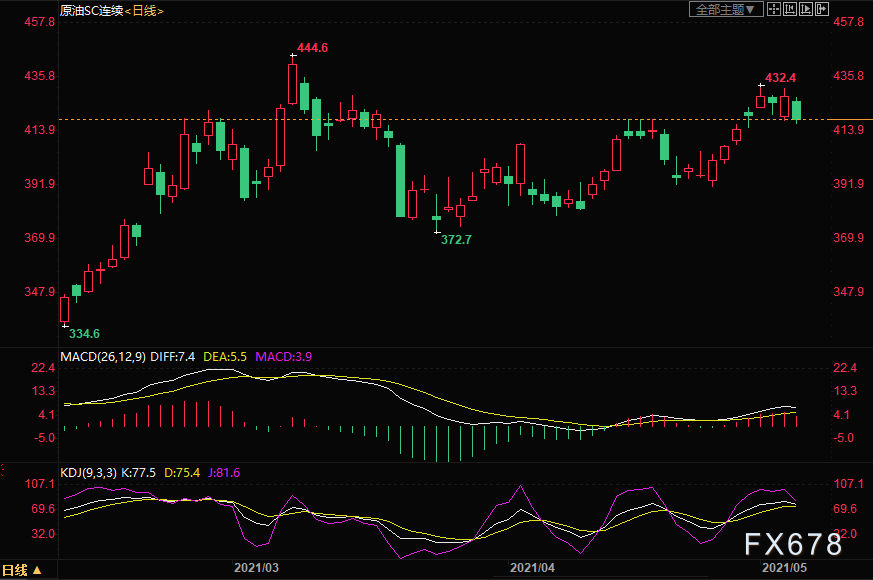Click the J:81.6 value

[x=224, y=473]
